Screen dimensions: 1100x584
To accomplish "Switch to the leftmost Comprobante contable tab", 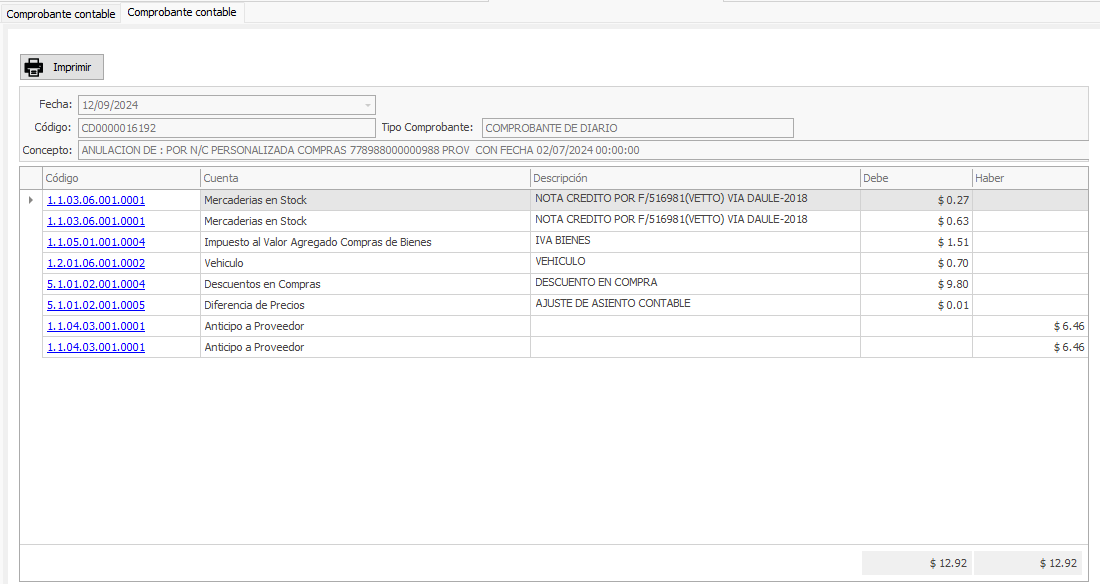I will (x=61, y=14).
